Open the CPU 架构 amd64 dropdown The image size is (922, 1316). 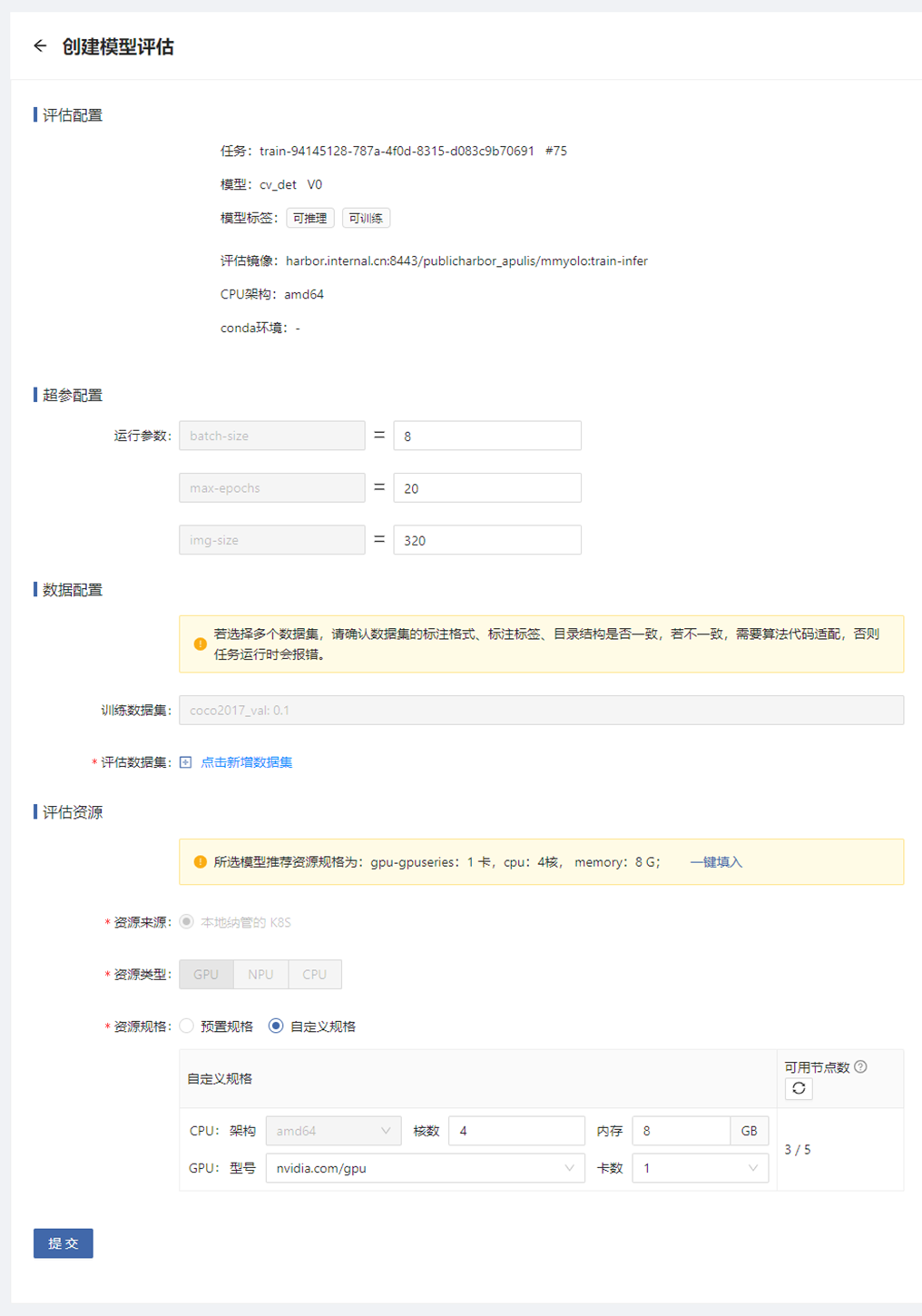coord(333,1131)
